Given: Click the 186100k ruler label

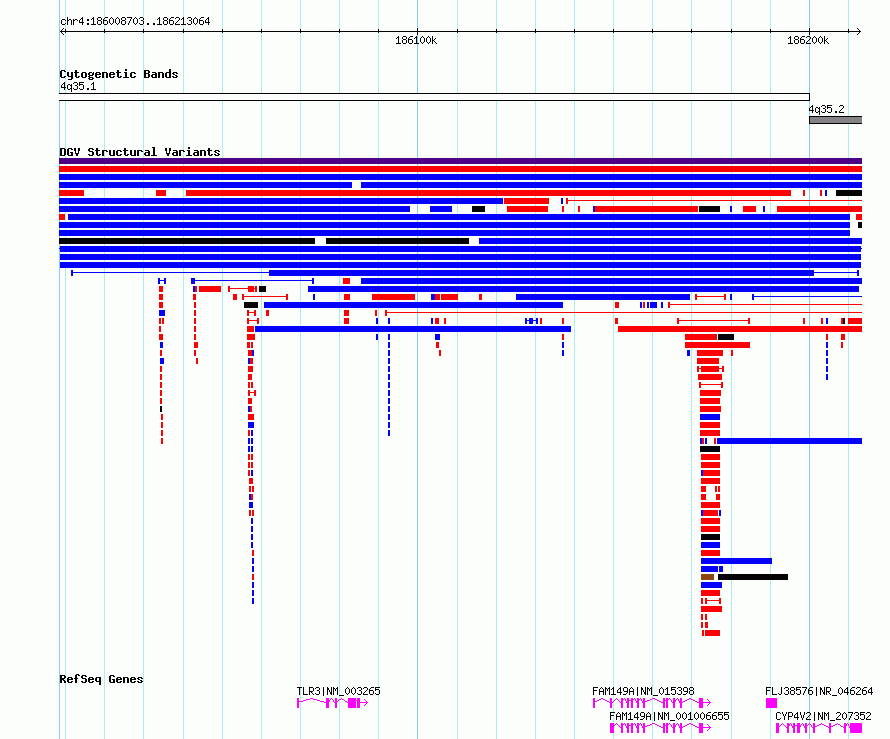Looking at the screenshot, I should coord(416,40).
